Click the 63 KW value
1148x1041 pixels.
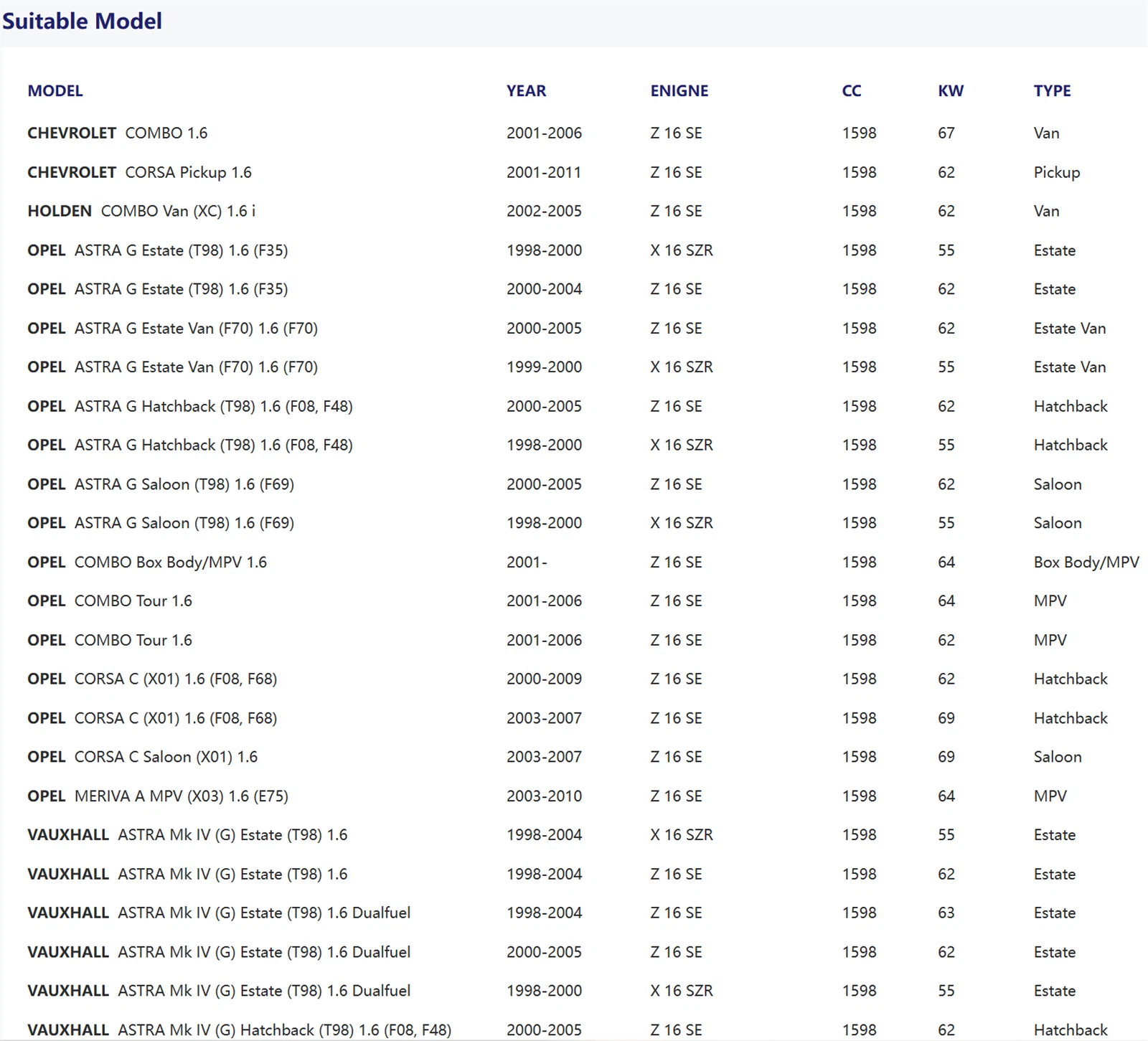coord(946,913)
